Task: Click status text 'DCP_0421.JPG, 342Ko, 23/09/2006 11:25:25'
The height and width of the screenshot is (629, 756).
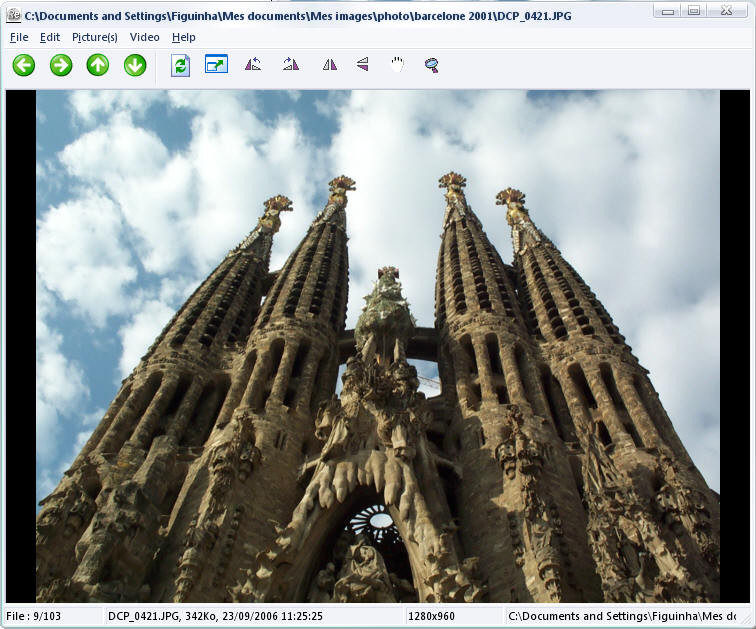Action: coord(215,616)
